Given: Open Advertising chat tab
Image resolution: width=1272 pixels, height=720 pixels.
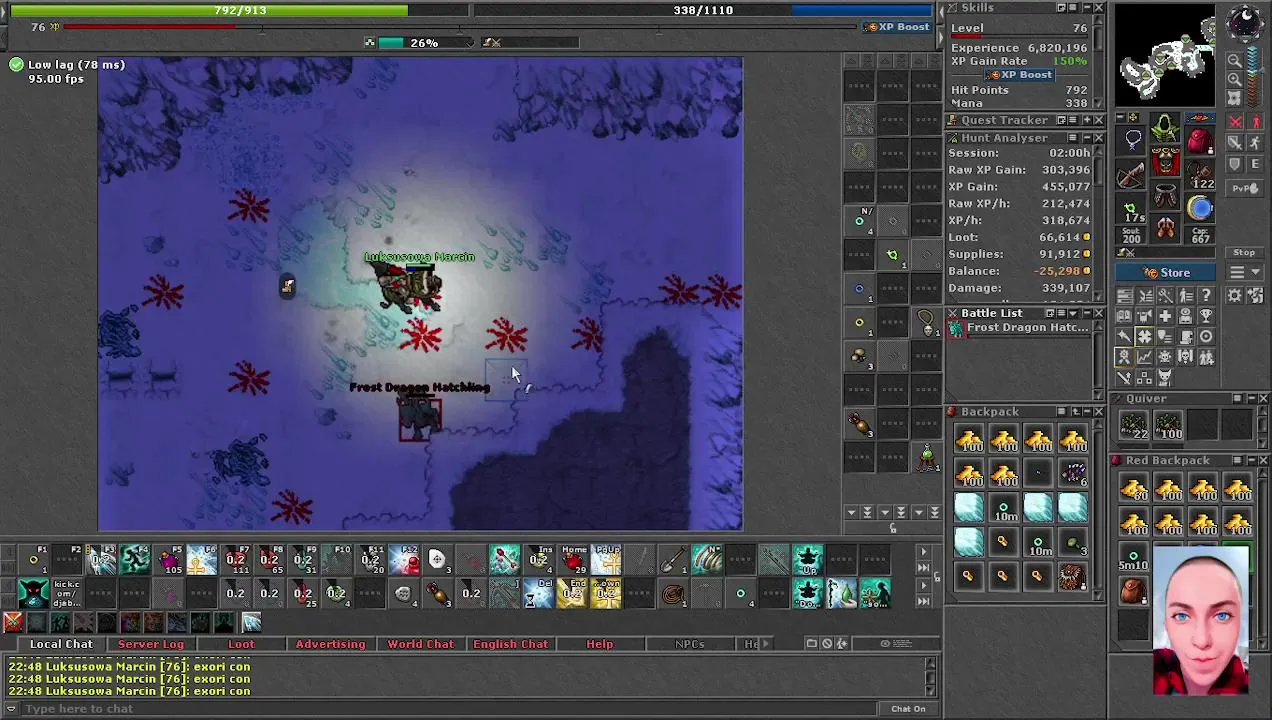Looking at the screenshot, I should pyautogui.click(x=330, y=644).
